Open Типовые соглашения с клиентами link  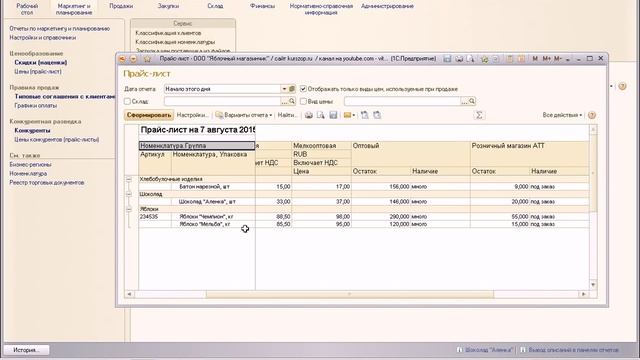pos(65,97)
